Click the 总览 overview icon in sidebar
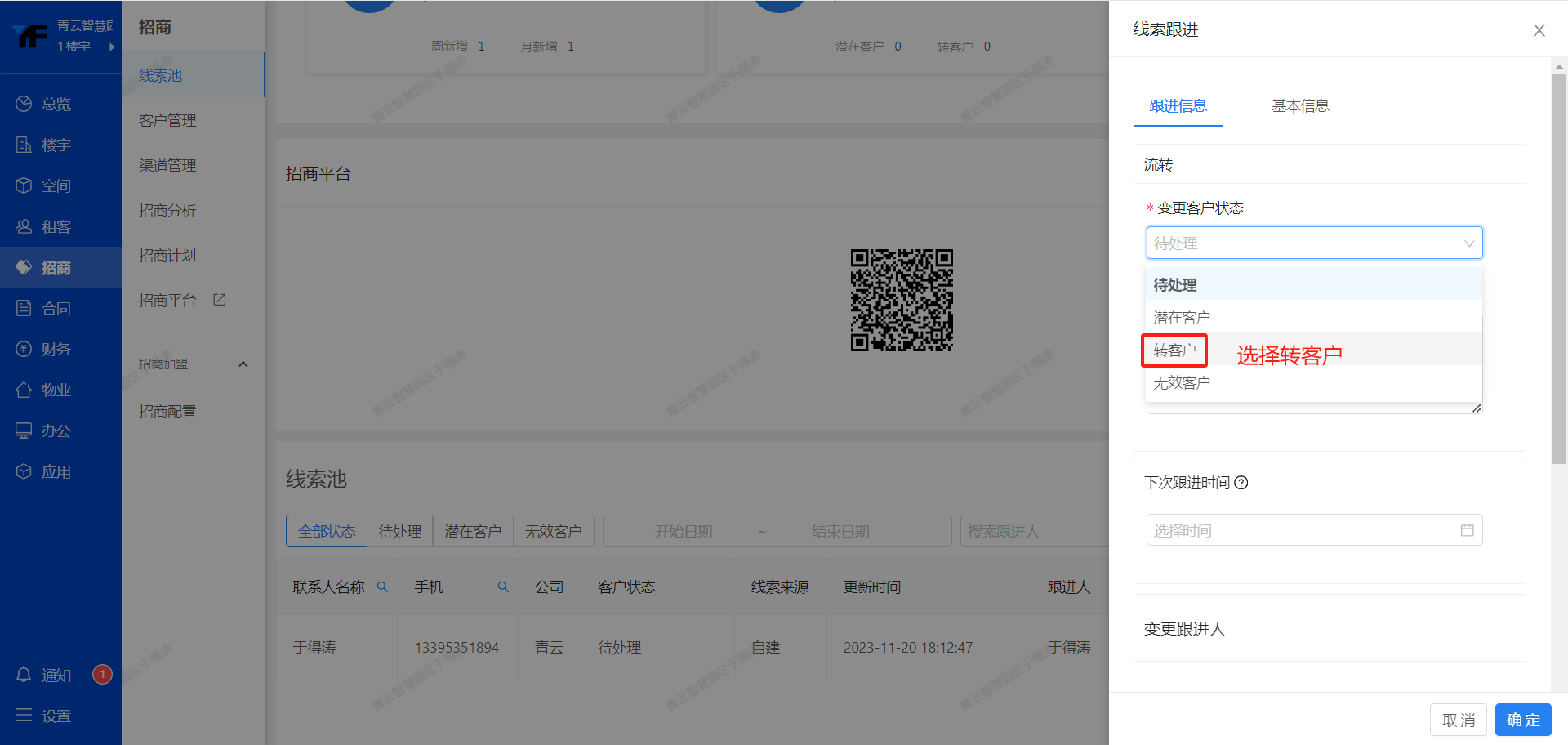 click(x=24, y=104)
